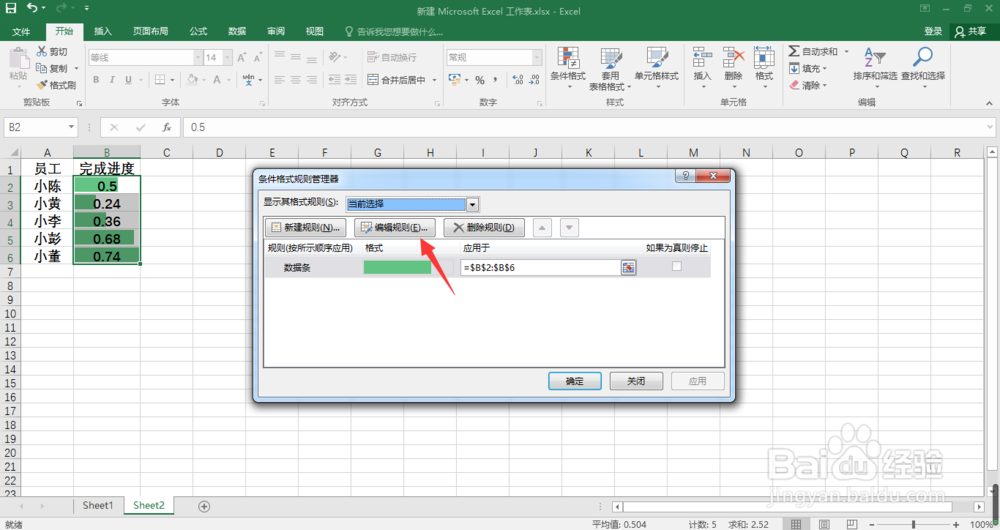Viewport: 1000px width, 530px height.
Task: Expand the formula bar
Action: pyautogui.click(x=990, y=127)
